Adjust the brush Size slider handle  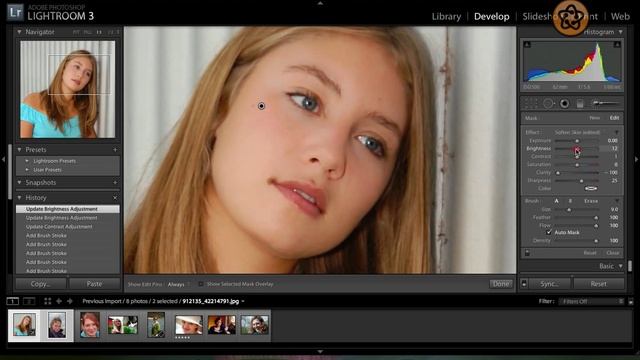(x=569, y=210)
